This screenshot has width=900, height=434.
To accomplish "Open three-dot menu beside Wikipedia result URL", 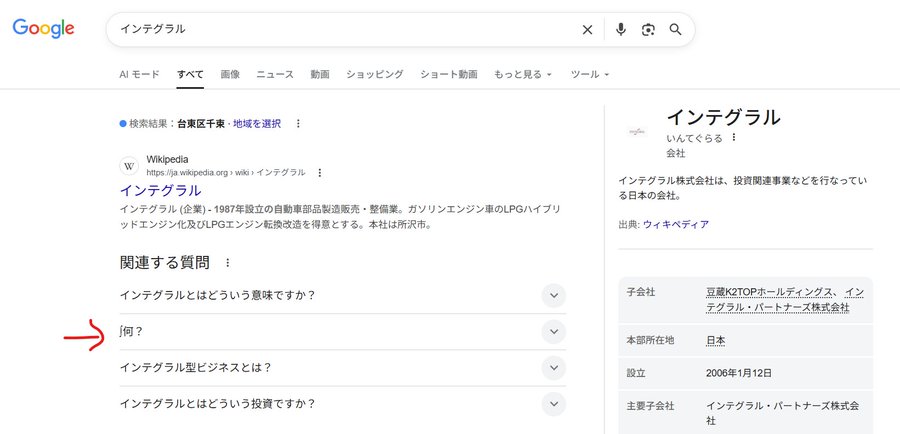I will [320, 173].
